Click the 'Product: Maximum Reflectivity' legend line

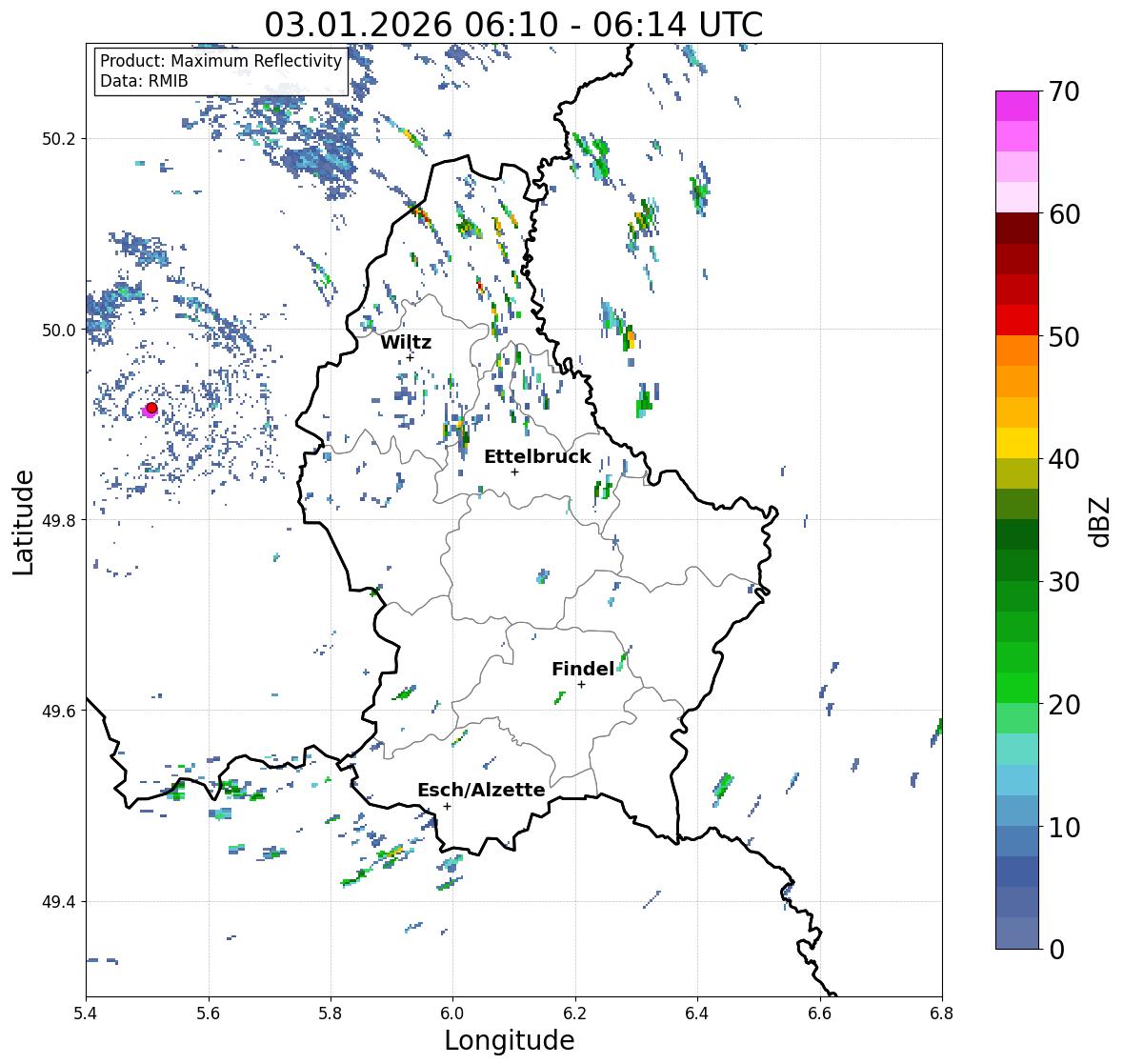tap(221, 61)
